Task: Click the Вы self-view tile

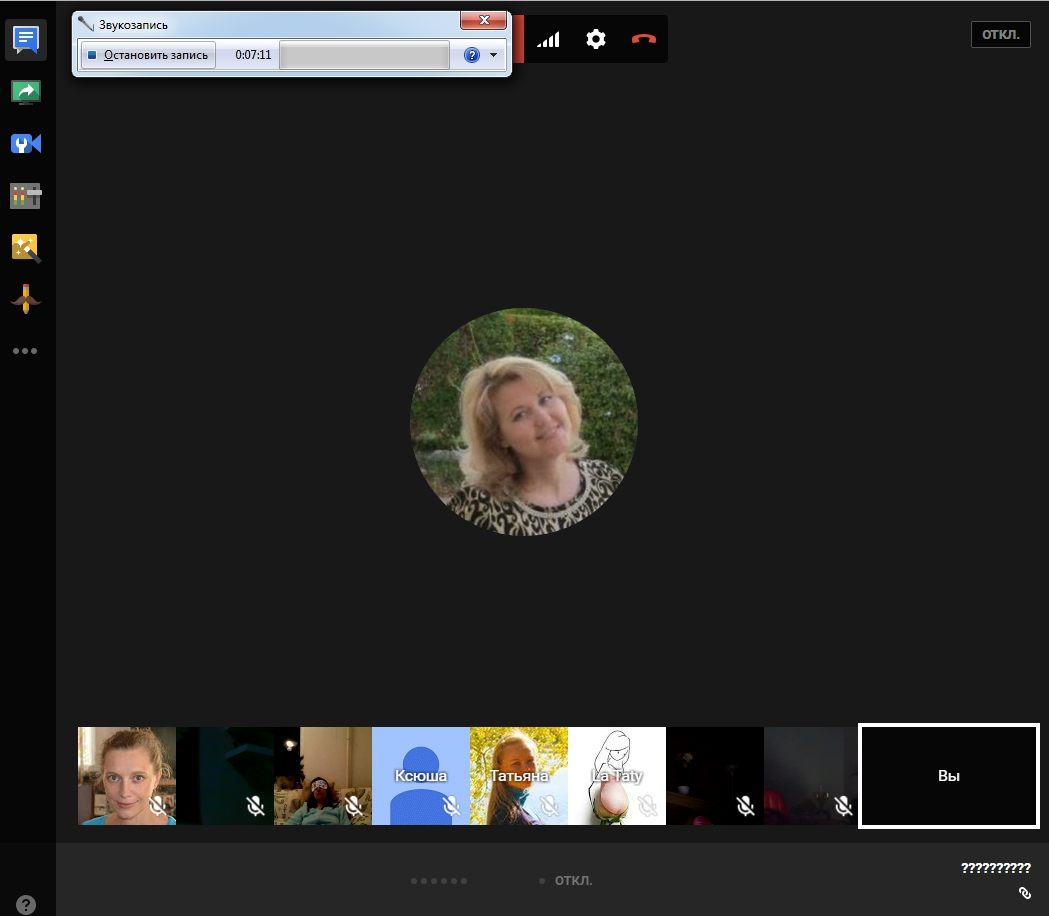Action: (948, 776)
